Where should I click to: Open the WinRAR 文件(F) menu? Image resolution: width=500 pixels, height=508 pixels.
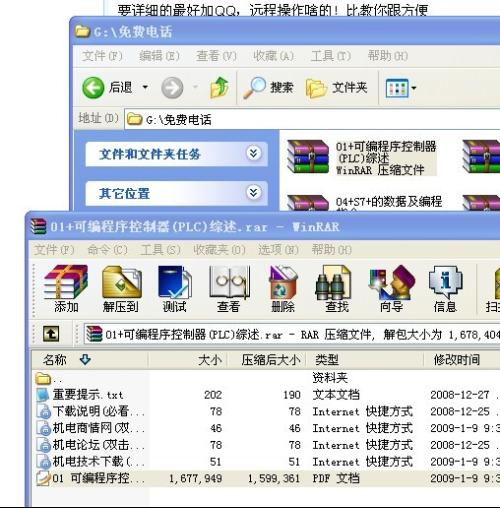coord(54,250)
